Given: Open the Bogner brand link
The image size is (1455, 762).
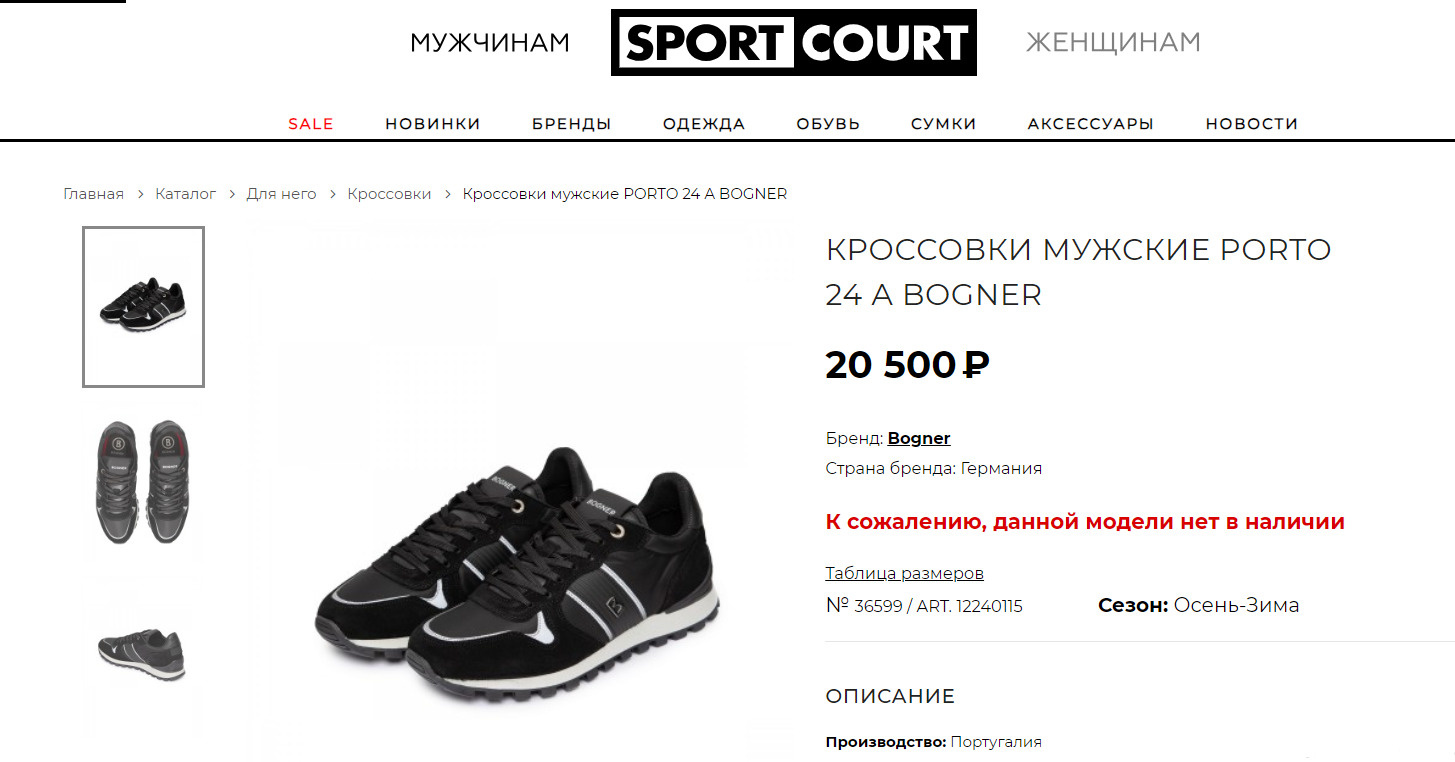Looking at the screenshot, I should (x=919, y=438).
